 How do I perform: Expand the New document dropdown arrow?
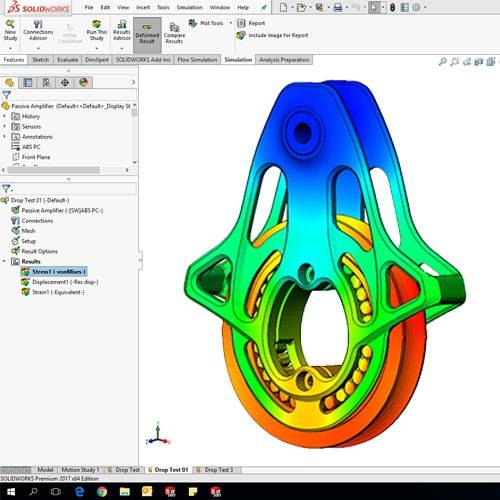[x=292, y=7]
